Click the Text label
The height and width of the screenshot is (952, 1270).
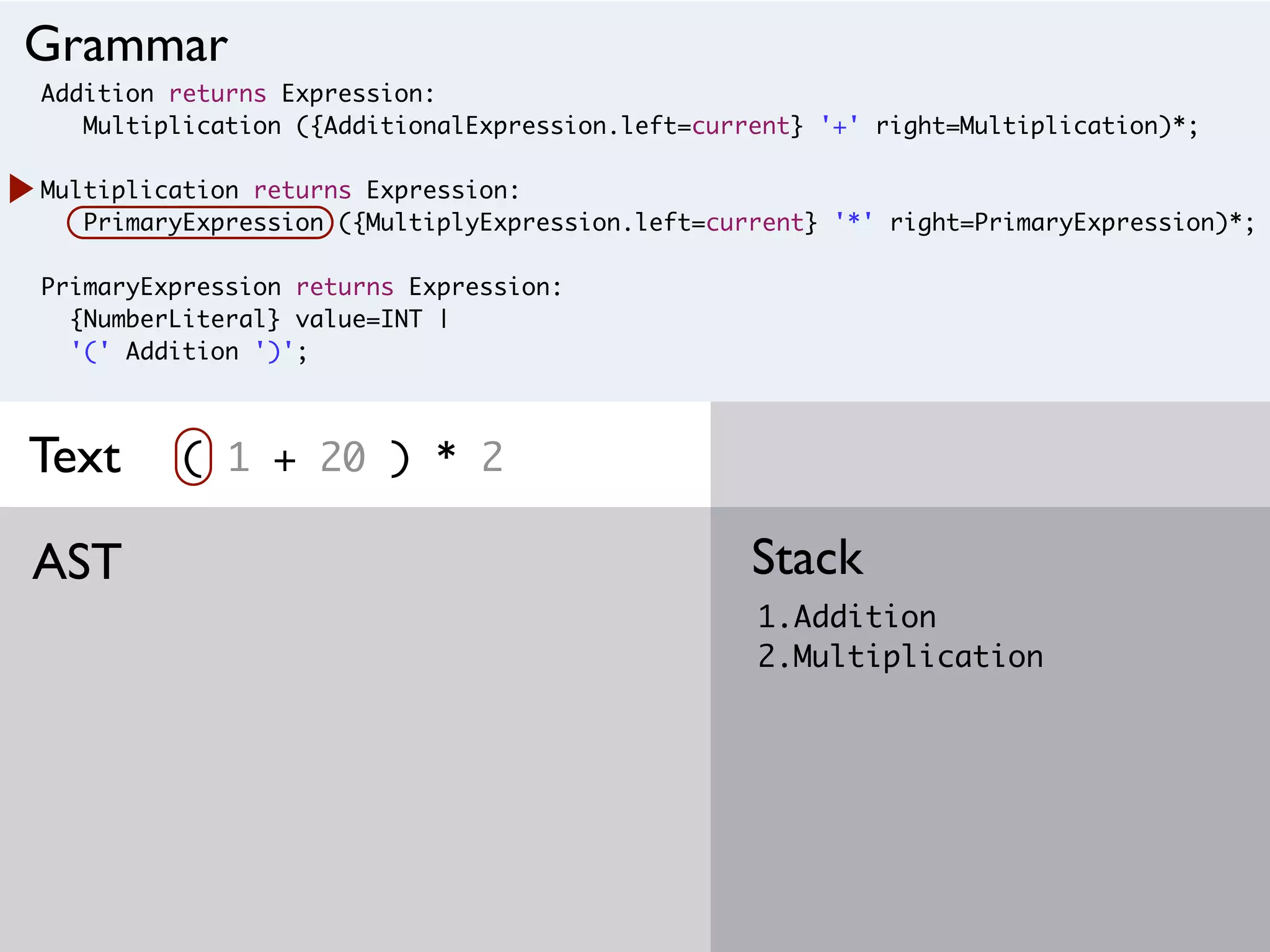(75, 456)
